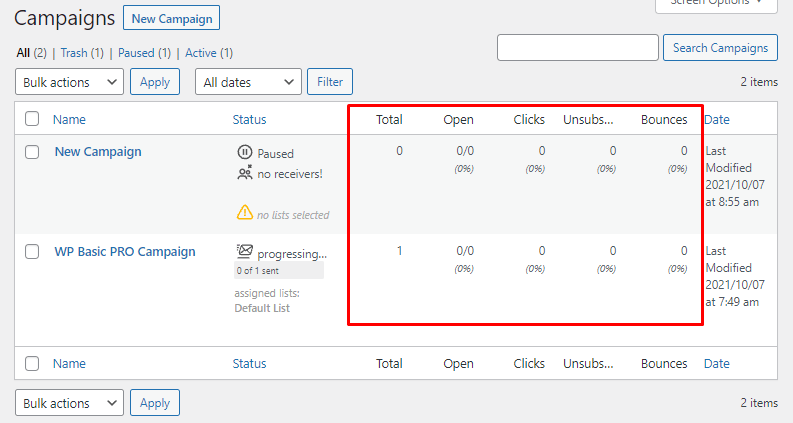This screenshot has width=793, height=423.
Task: Click the Paused status pause icon
Action: (x=245, y=152)
